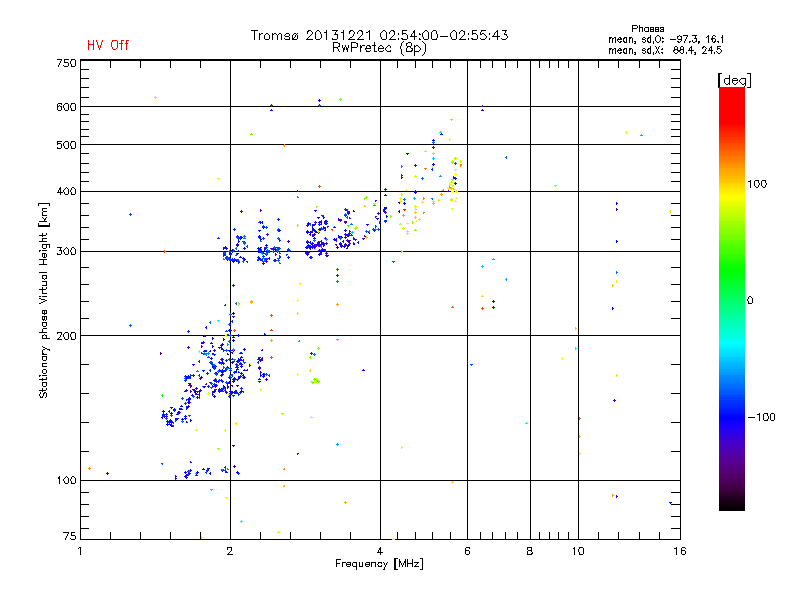
Task: Click the black bottom of the phase colorbar
Action: tap(732, 503)
